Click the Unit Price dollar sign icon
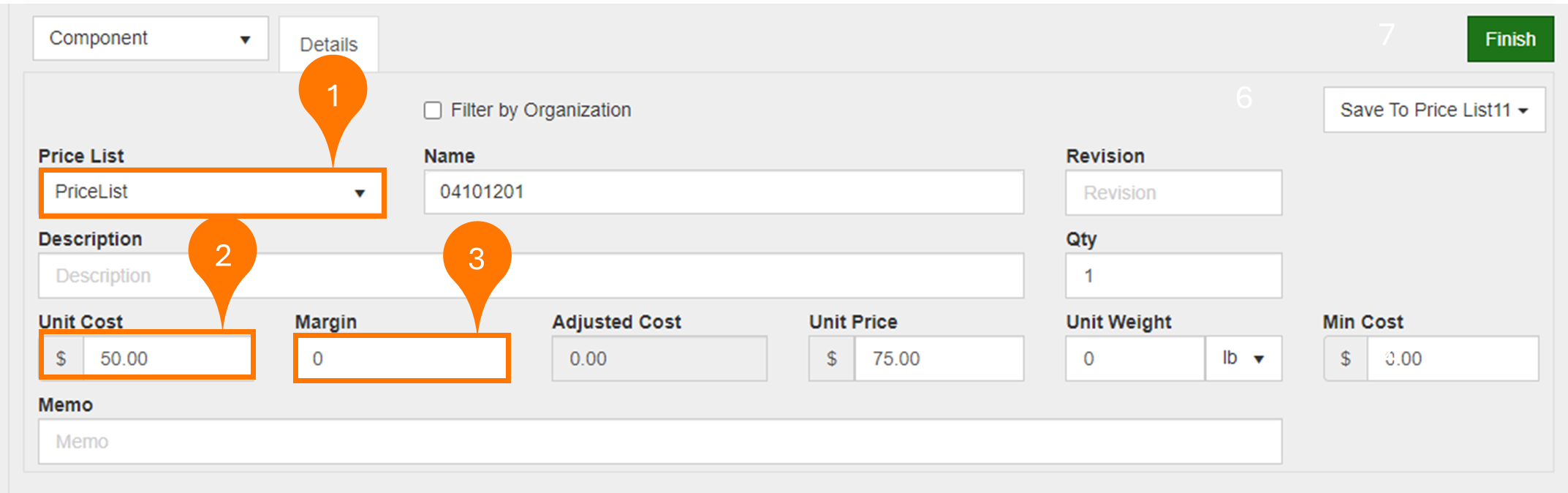 coord(832,358)
